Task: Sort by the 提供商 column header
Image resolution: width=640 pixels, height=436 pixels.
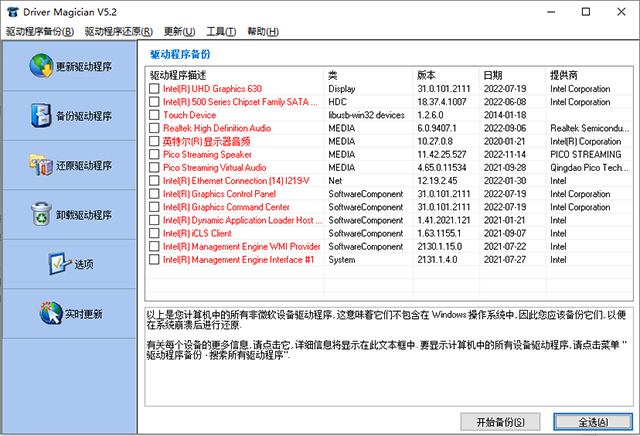Action: tap(589, 75)
